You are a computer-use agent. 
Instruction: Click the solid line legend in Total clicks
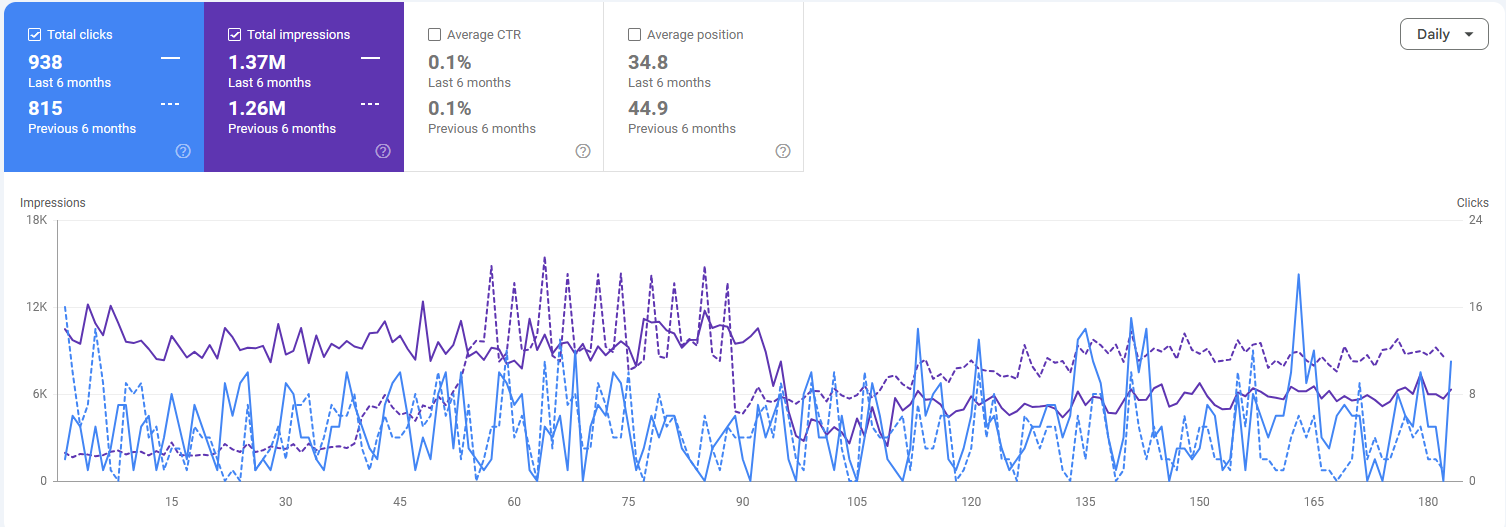170,58
